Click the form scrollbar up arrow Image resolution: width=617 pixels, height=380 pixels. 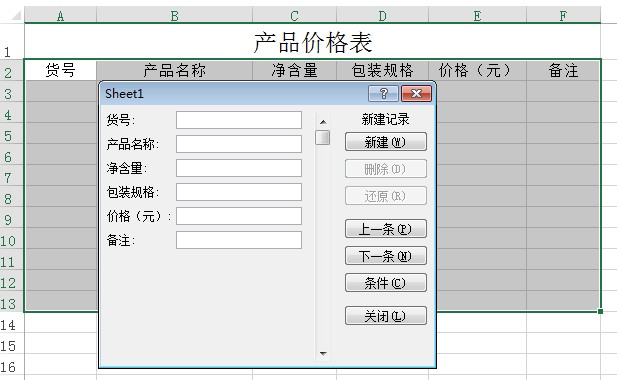coord(323,122)
